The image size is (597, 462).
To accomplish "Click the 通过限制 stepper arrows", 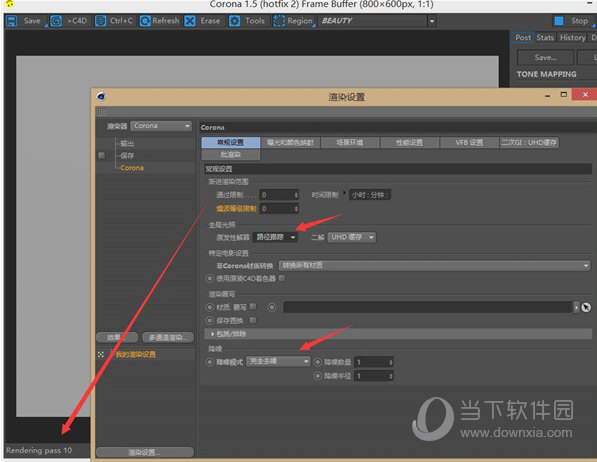I will (x=296, y=195).
